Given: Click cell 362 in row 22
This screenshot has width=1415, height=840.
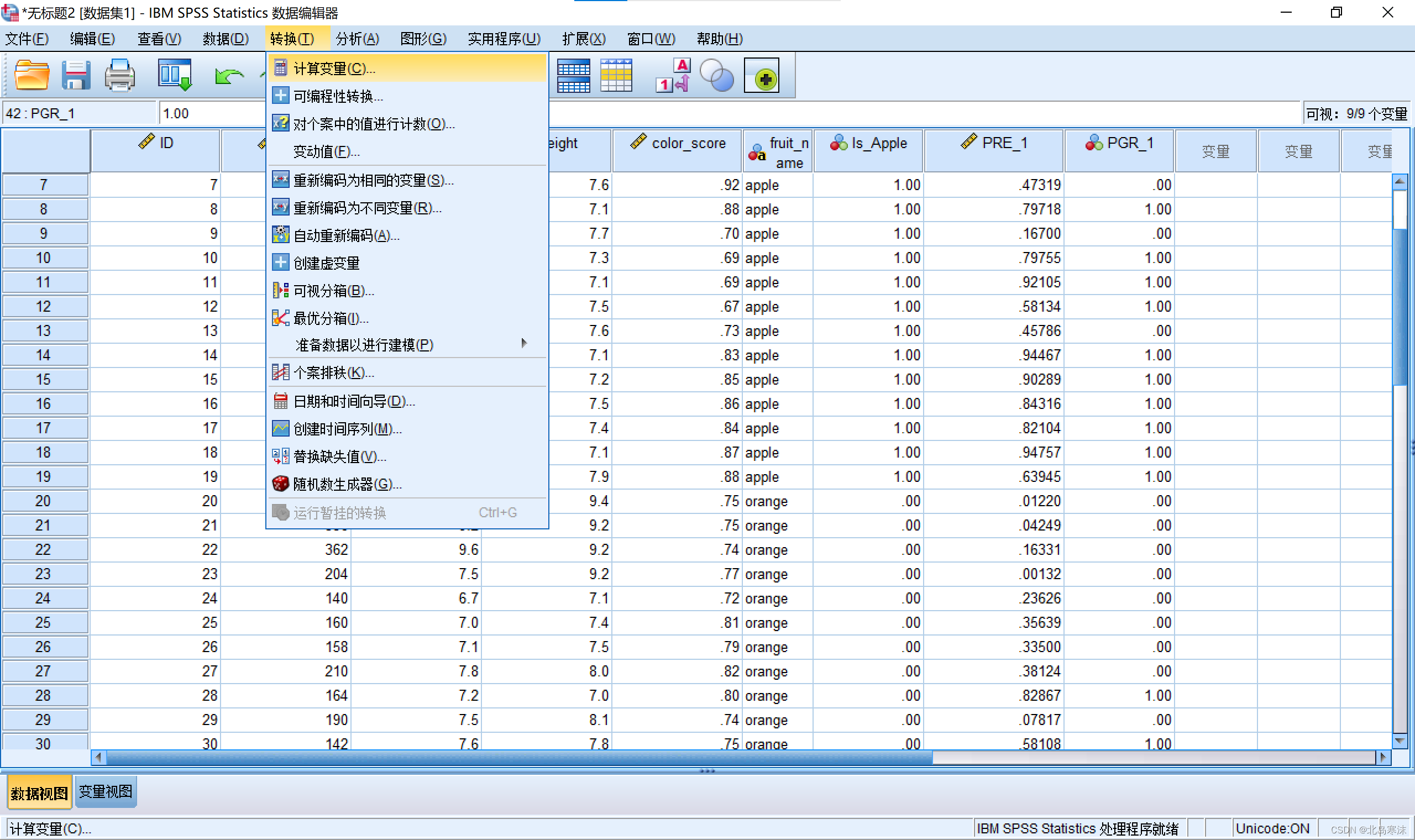Looking at the screenshot, I should pos(286,550).
